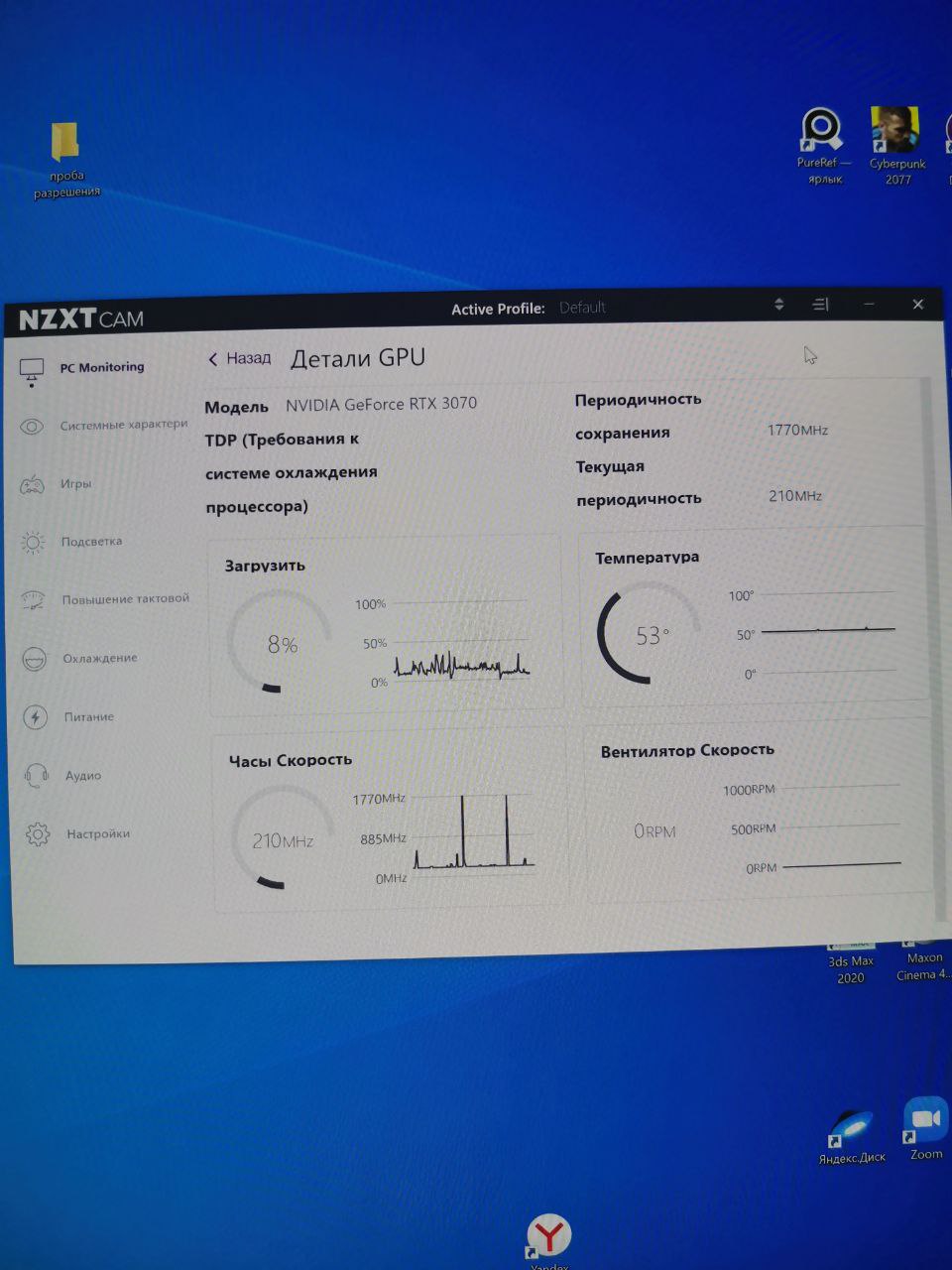Click the 210MHz clock speed gauge
Image resolution: width=952 pixels, height=1270 pixels.
click(284, 839)
